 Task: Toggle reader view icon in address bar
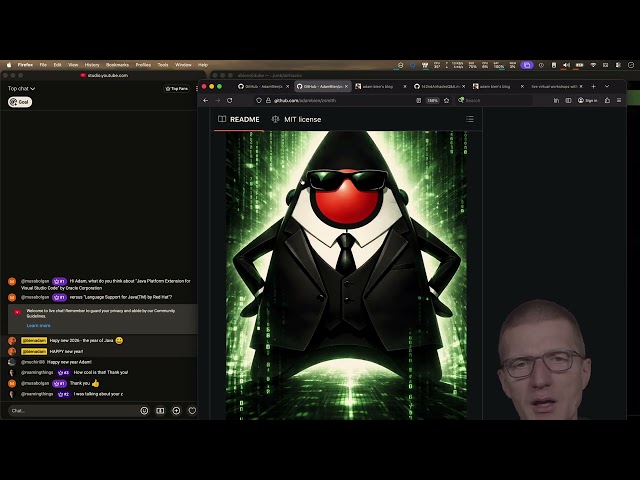pos(418,100)
